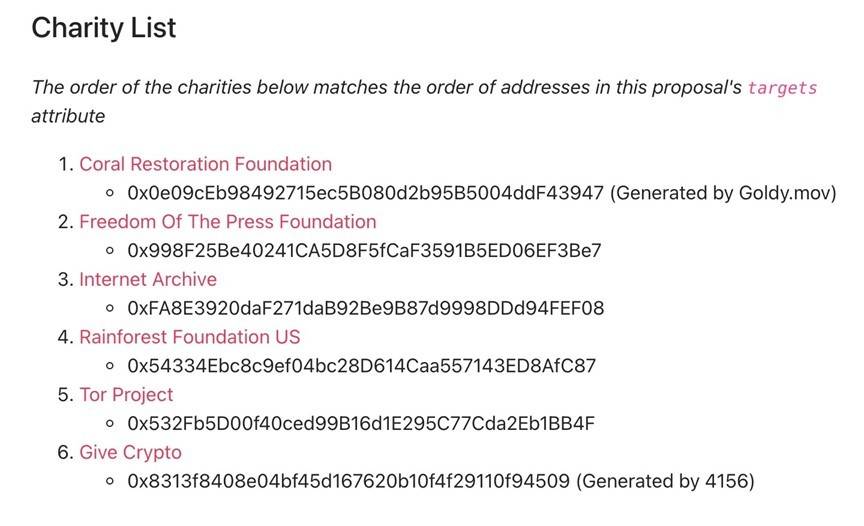Open the Tor Project link
Screen dimensions: 864x526
(126, 395)
